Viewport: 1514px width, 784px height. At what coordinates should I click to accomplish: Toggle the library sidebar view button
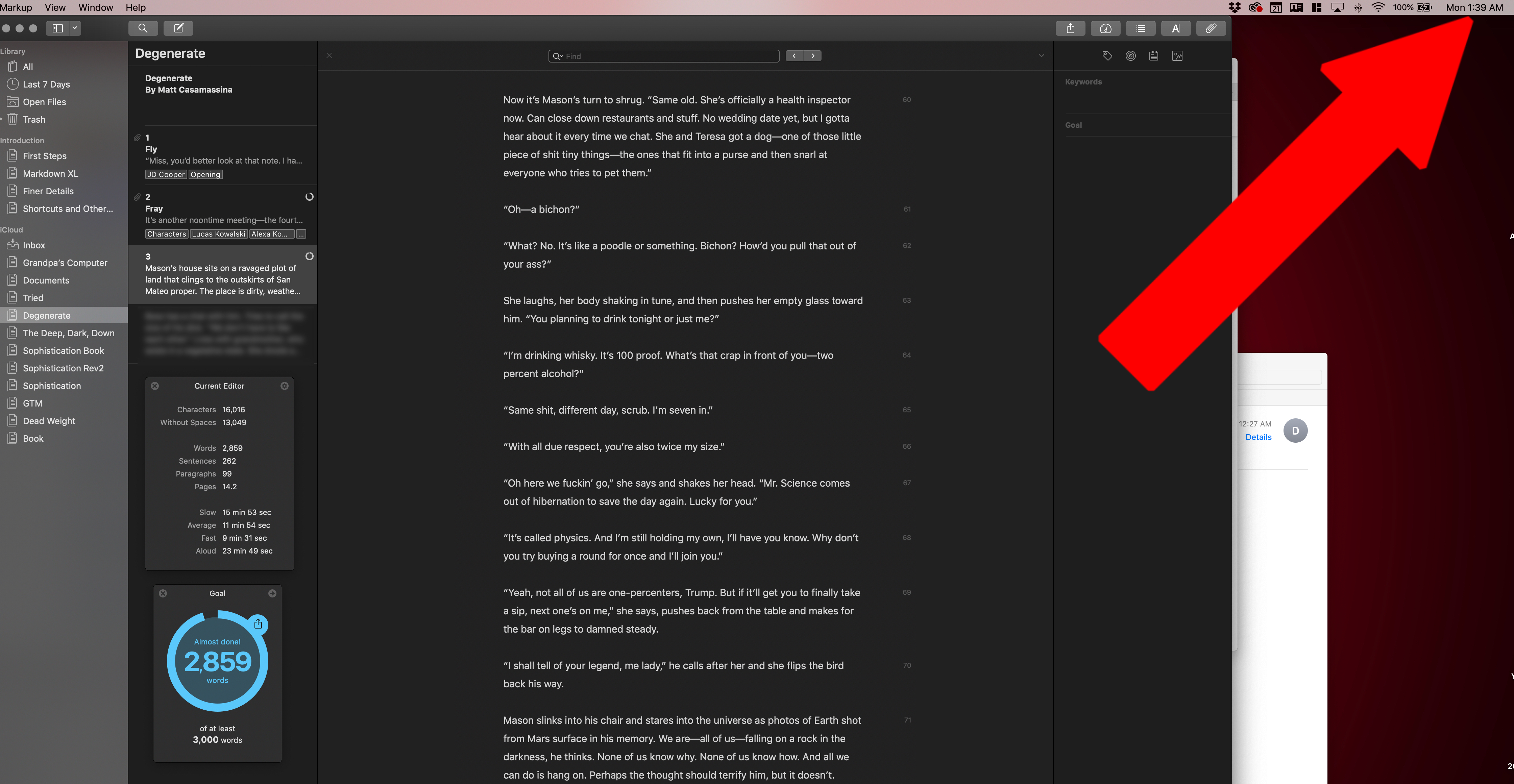pyautogui.click(x=57, y=28)
